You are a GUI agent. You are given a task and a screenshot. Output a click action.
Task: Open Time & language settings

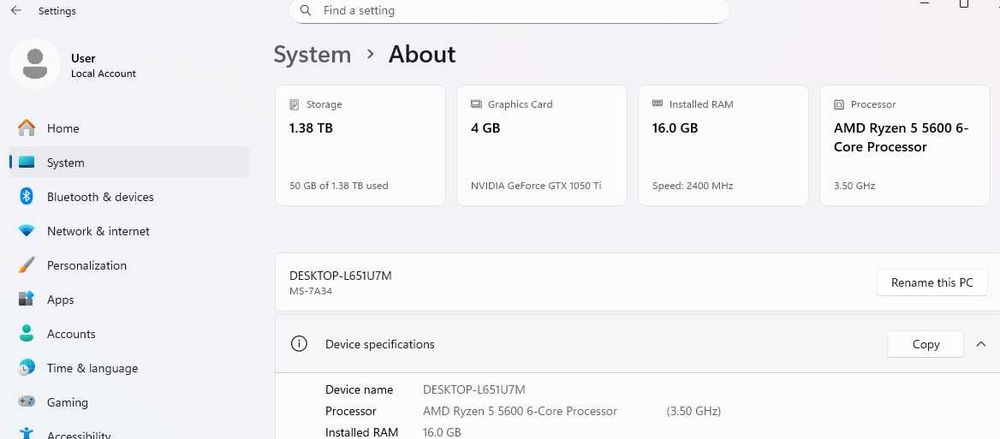129,368
